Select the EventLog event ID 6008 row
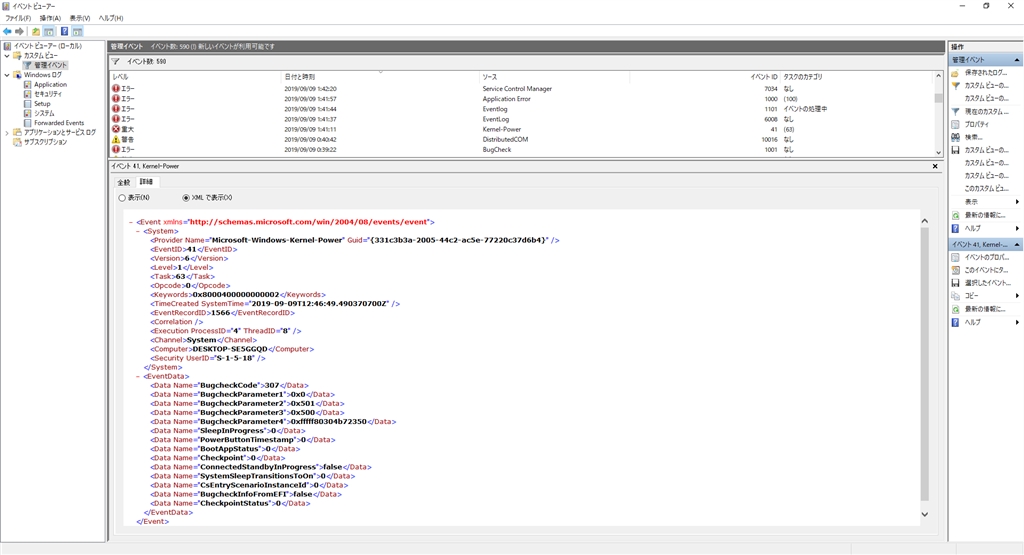The image size is (1024, 555). point(521,119)
